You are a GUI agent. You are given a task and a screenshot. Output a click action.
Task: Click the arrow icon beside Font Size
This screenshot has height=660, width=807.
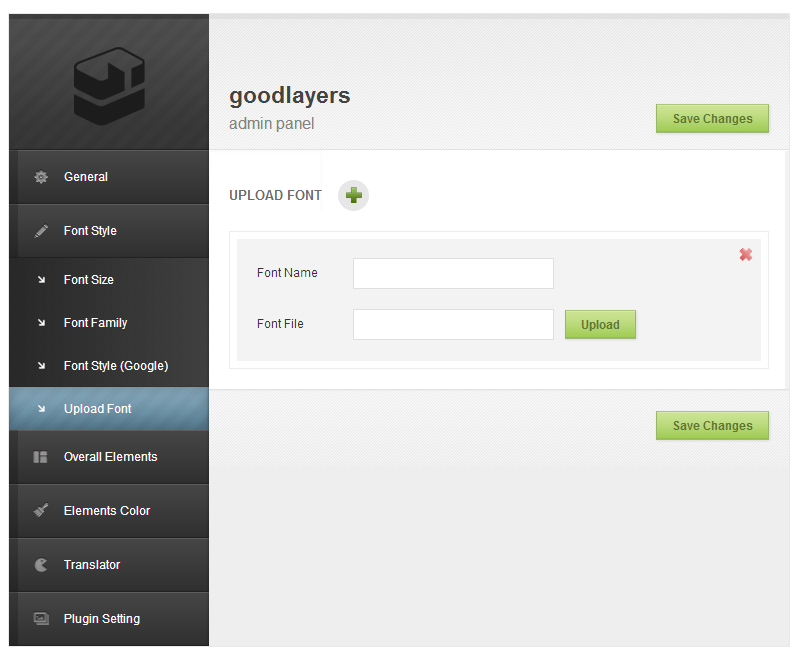tap(42, 280)
